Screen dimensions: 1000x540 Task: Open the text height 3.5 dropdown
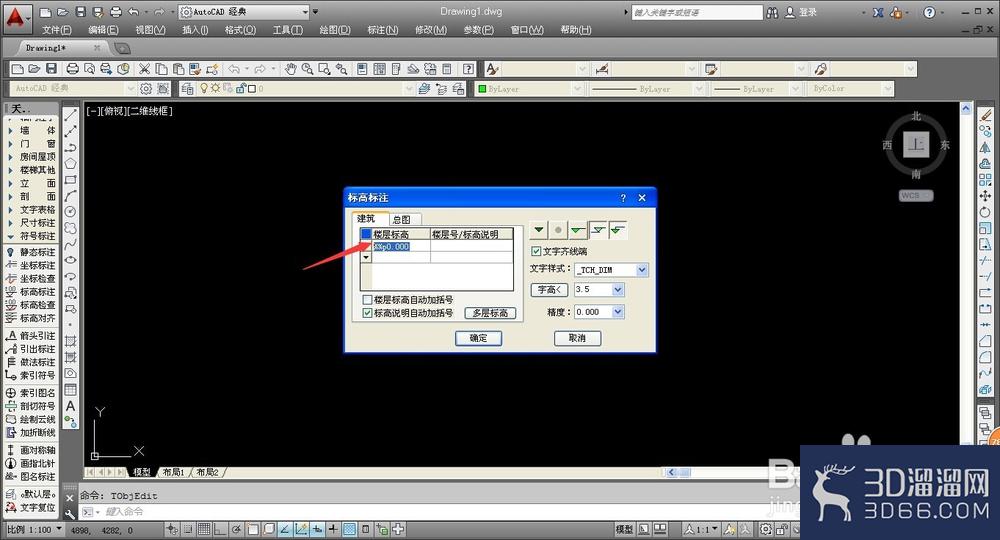coord(617,289)
